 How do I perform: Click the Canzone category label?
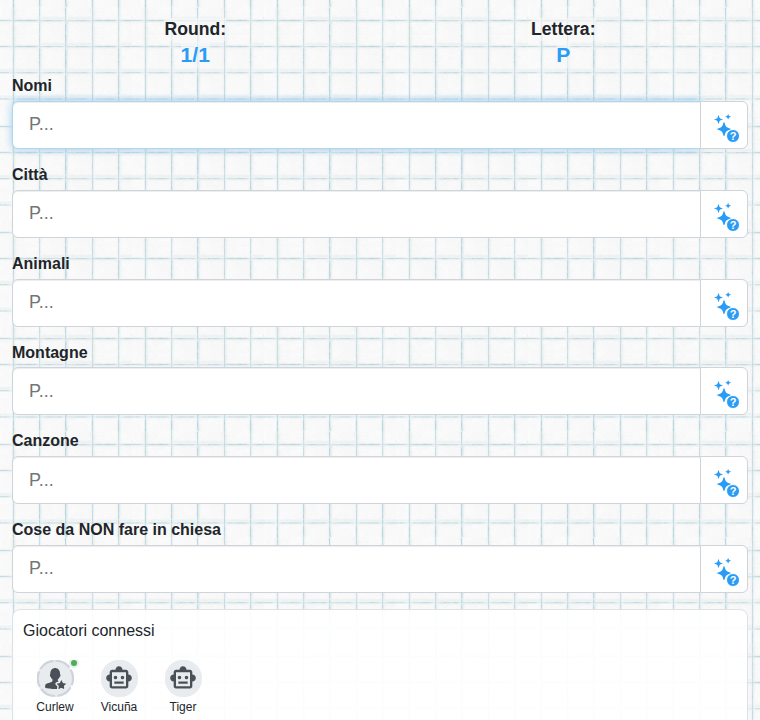tap(45, 441)
